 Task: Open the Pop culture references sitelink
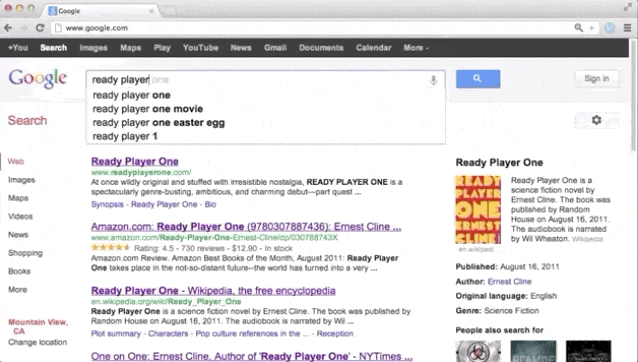(x=248, y=334)
